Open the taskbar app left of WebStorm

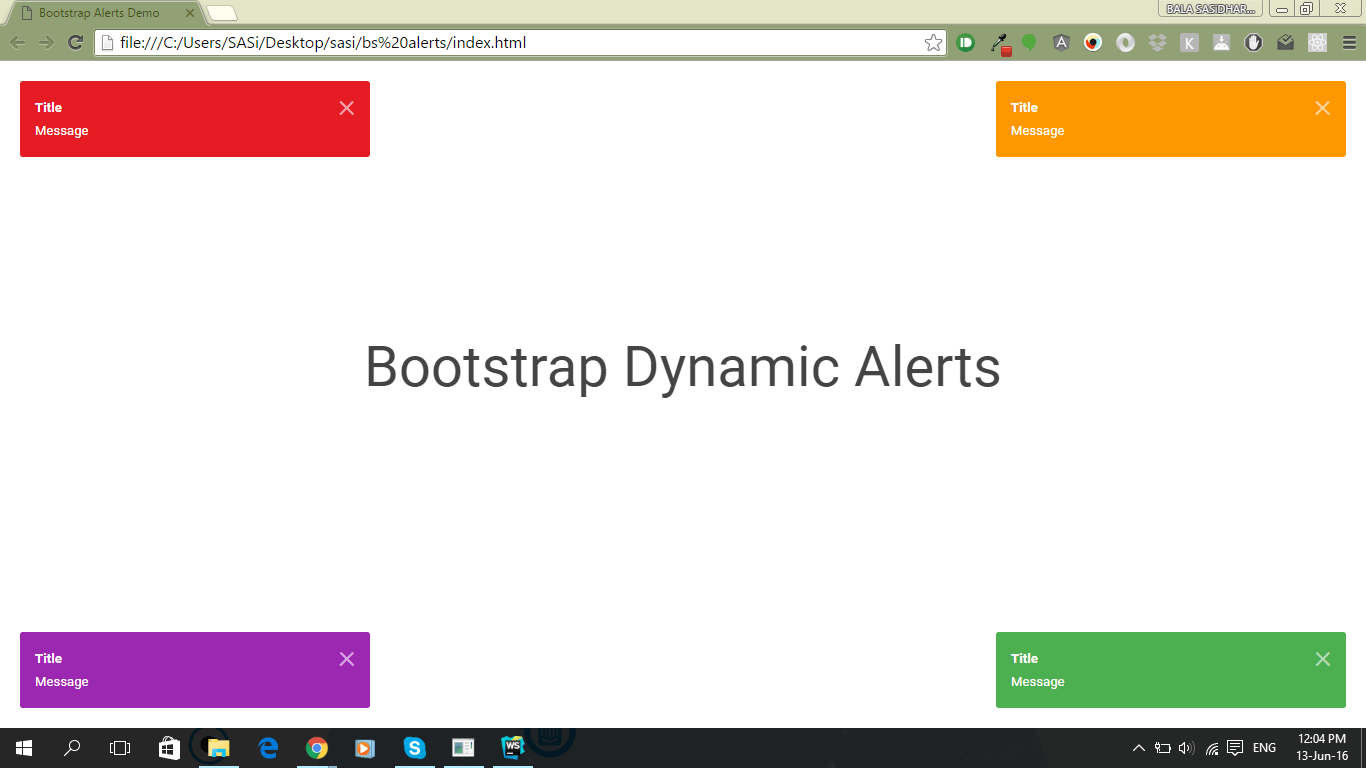pos(463,748)
